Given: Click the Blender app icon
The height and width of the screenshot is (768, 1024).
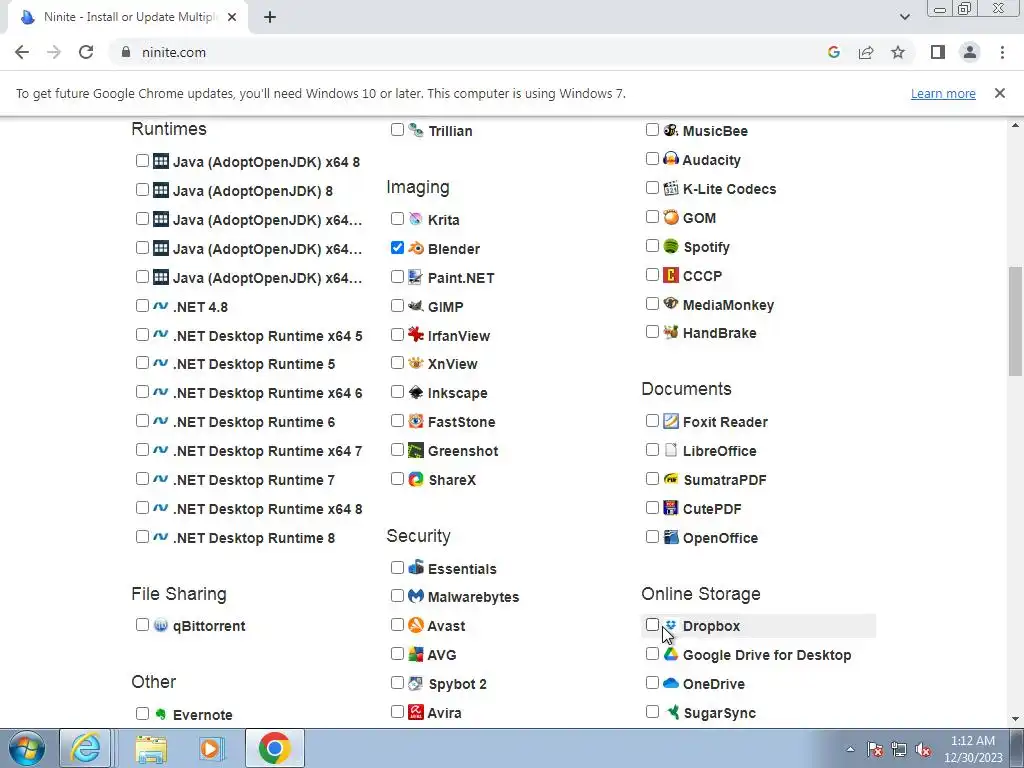Looking at the screenshot, I should click(x=415, y=248).
